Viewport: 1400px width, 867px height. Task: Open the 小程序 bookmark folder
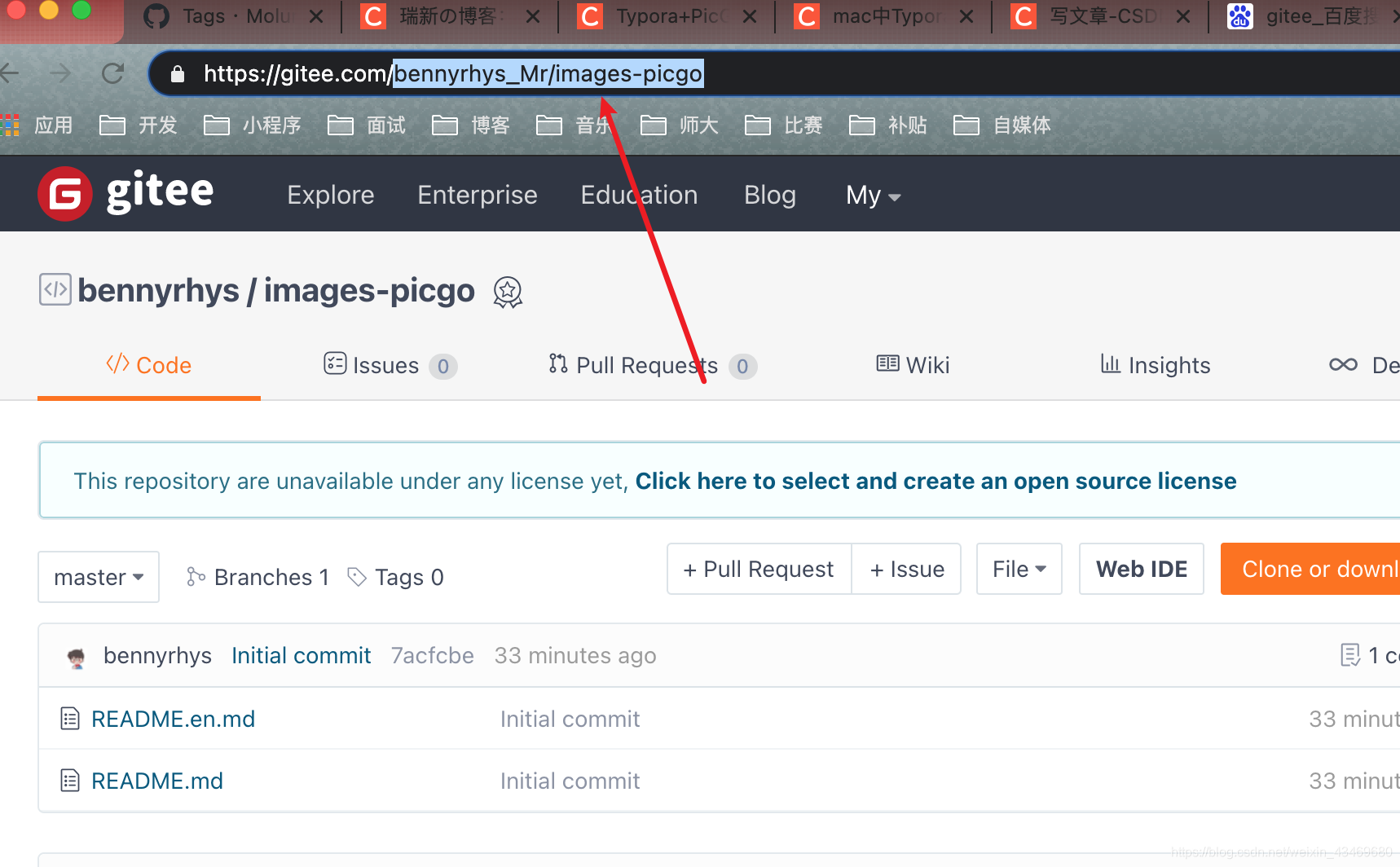click(x=253, y=125)
